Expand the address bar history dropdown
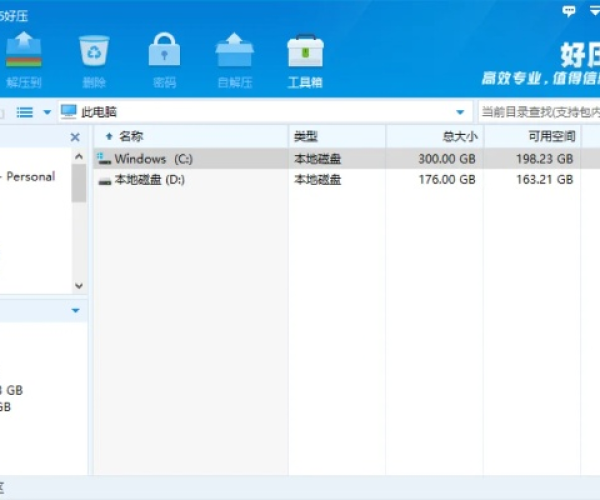The width and height of the screenshot is (600, 500). tap(460, 112)
